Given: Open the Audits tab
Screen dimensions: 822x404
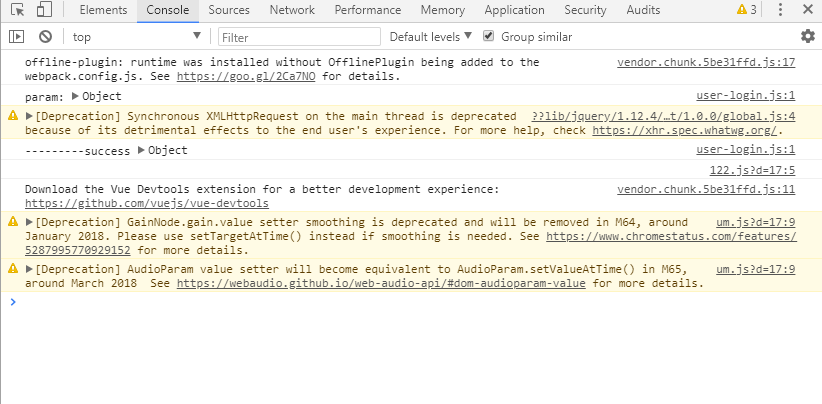Looking at the screenshot, I should coord(643,10).
